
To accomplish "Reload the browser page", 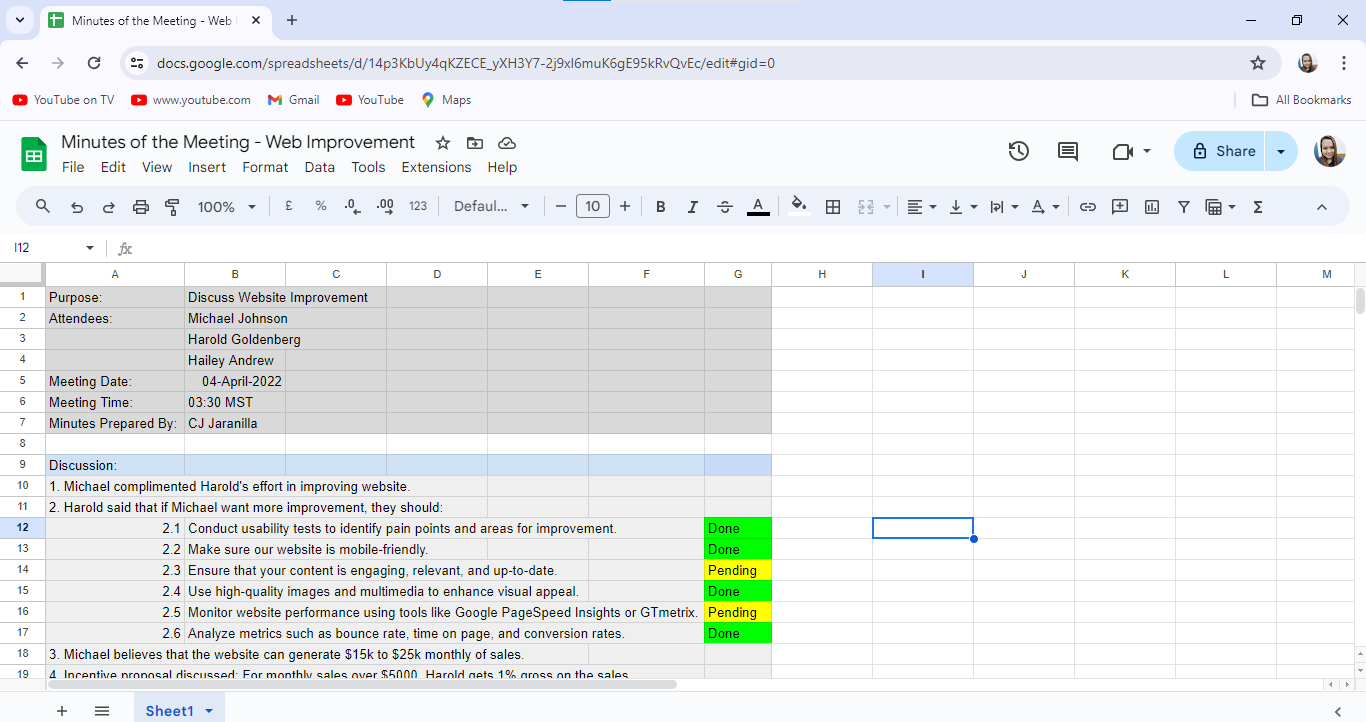I will pos(94,63).
